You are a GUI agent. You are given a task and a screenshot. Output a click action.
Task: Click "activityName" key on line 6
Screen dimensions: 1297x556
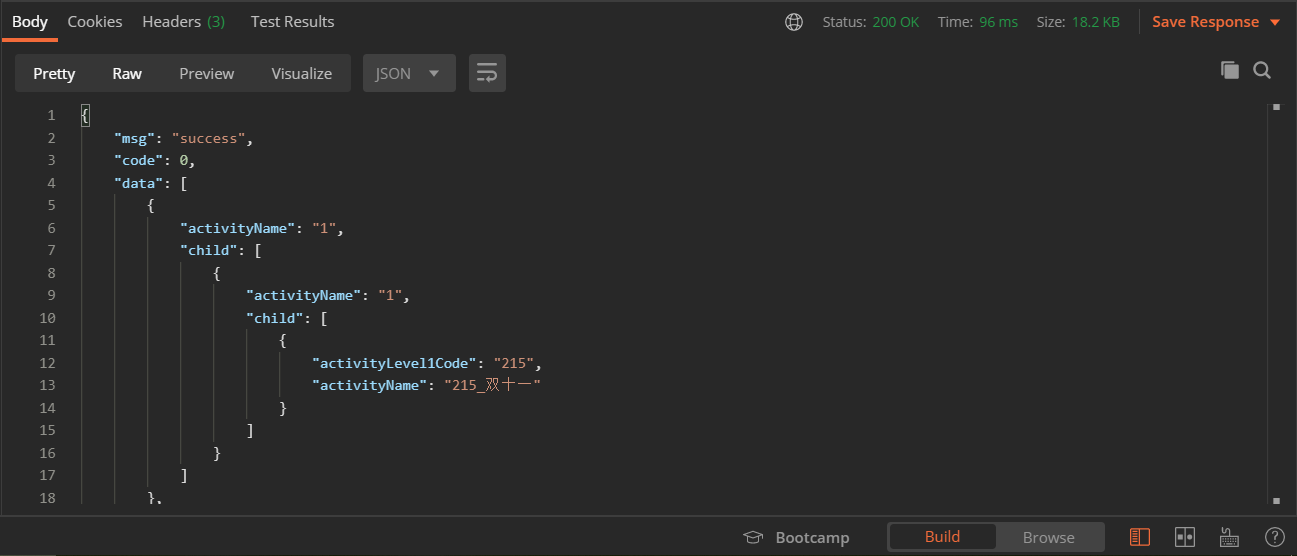[x=238, y=228]
